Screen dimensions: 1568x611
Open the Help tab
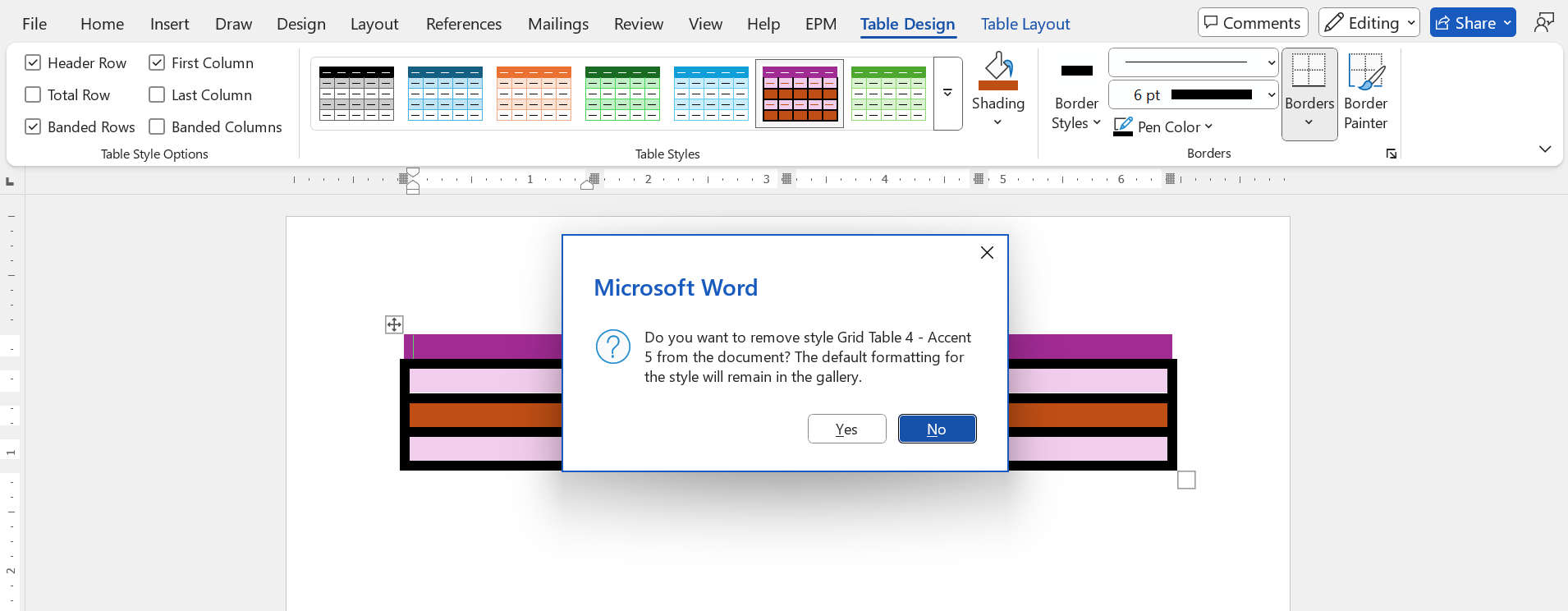pos(763,24)
